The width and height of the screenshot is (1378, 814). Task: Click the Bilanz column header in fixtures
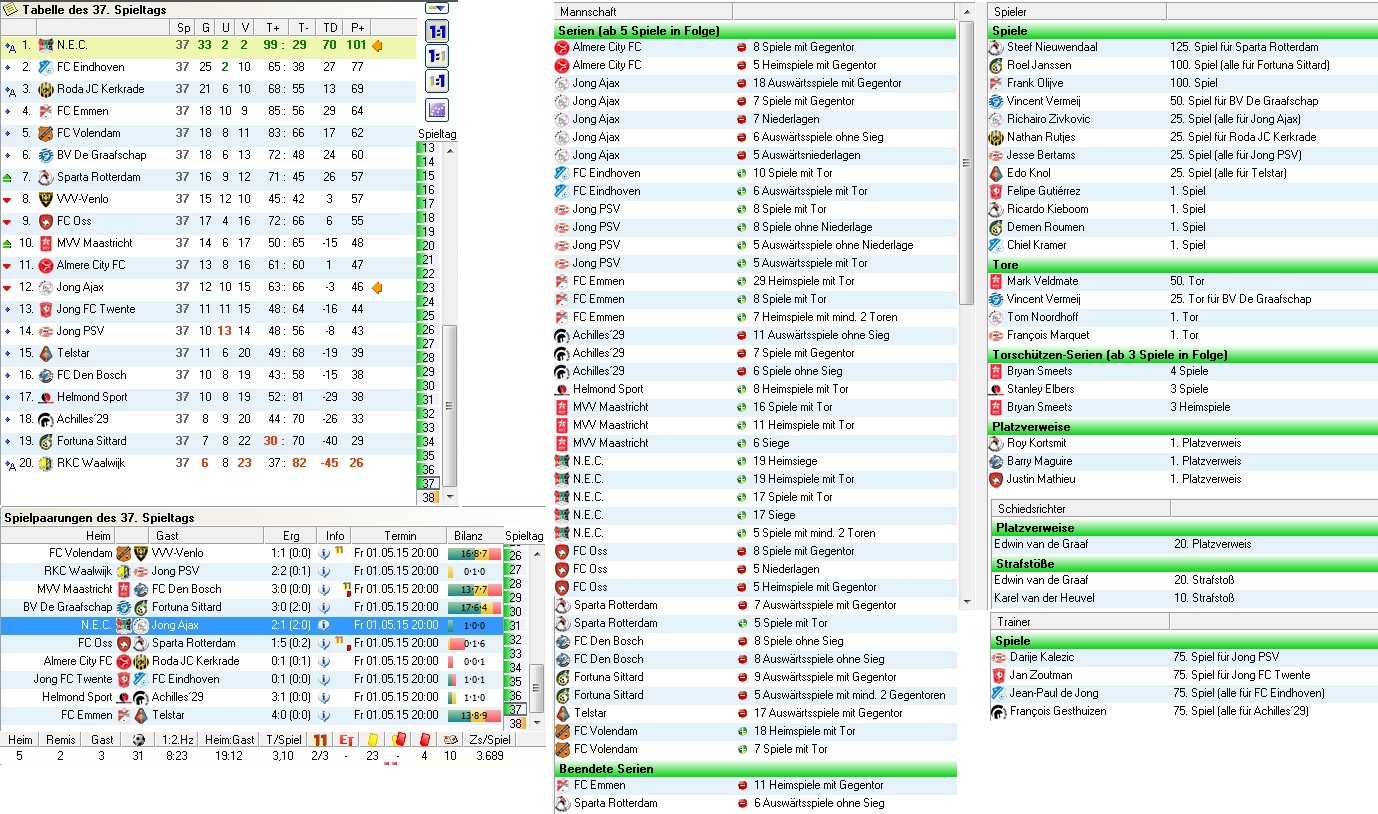tap(474, 536)
